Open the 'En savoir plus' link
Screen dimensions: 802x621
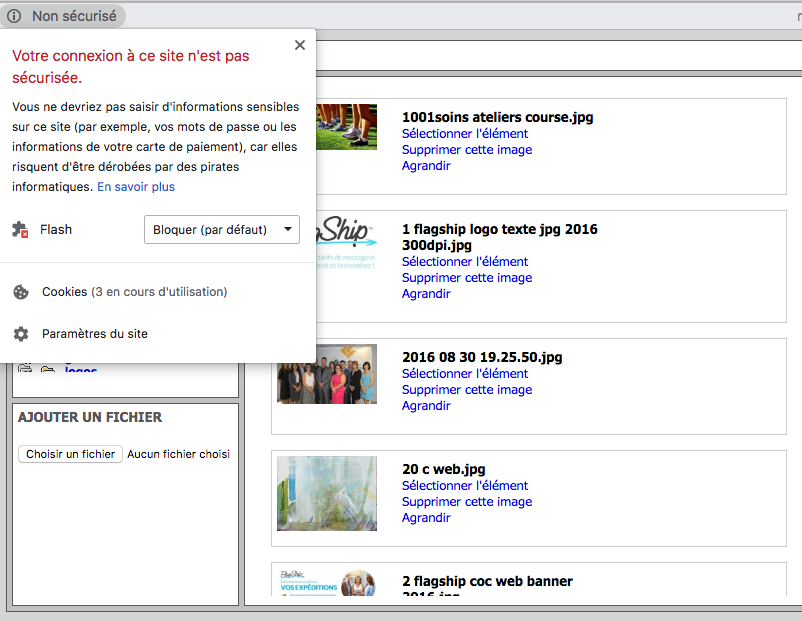point(136,187)
